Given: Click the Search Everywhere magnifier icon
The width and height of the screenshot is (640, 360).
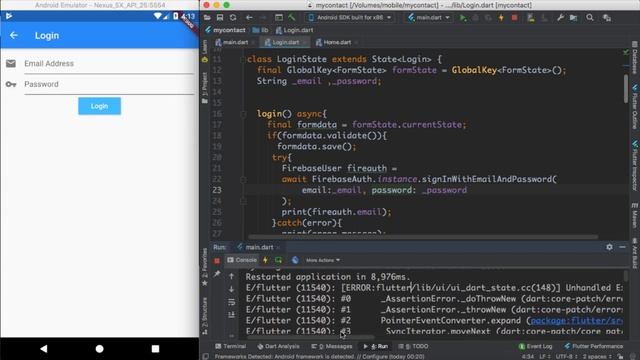Looking at the screenshot, I should pyautogui.click(x=590, y=18).
